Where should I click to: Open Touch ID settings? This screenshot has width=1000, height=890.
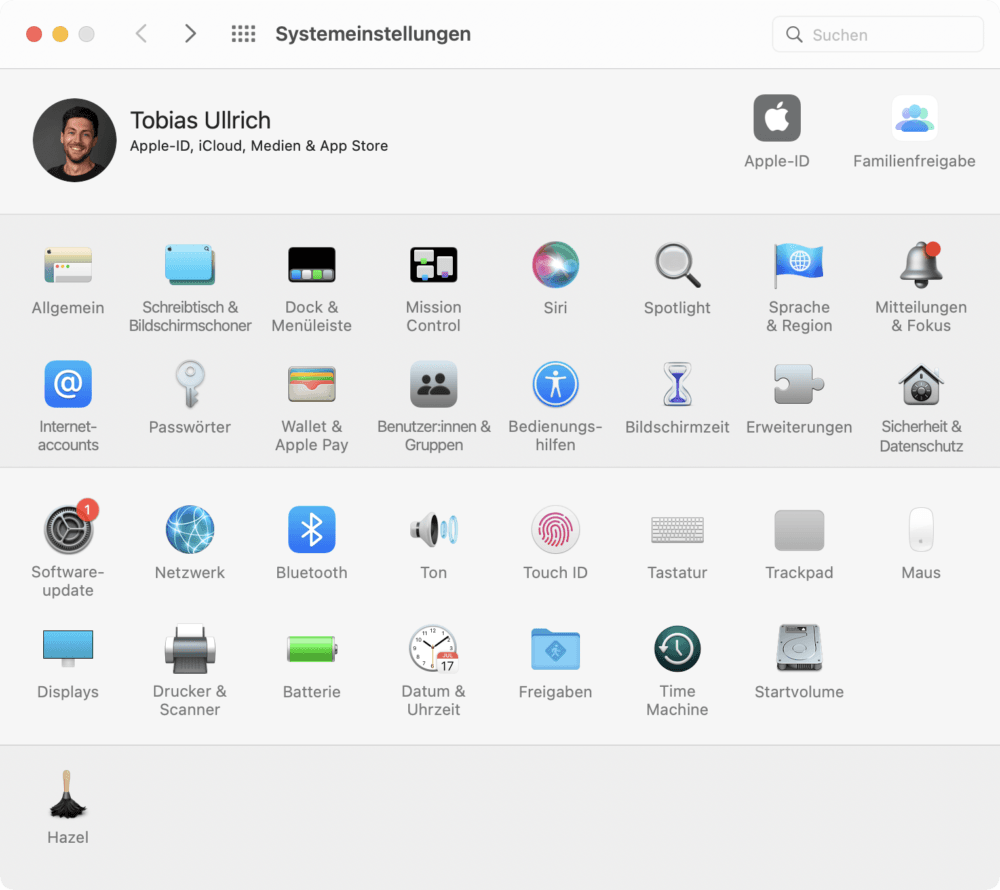(555, 529)
